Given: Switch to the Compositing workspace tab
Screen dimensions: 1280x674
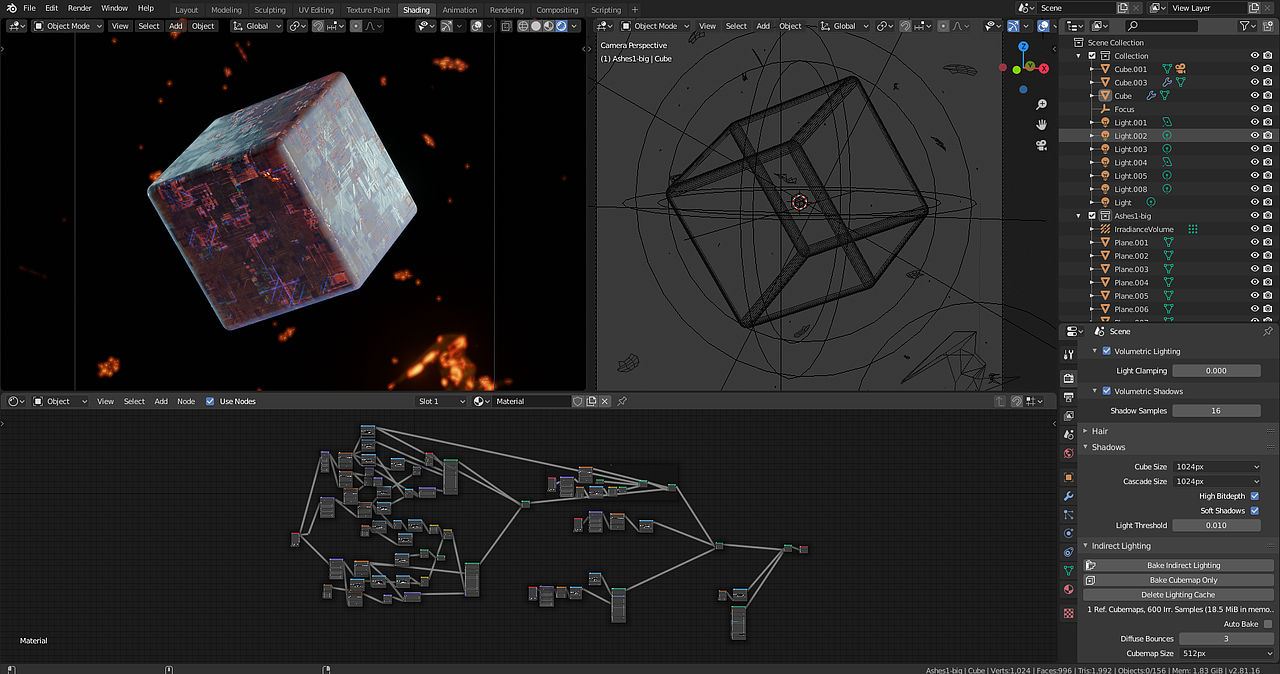Looking at the screenshot, I should click(557, 9).
